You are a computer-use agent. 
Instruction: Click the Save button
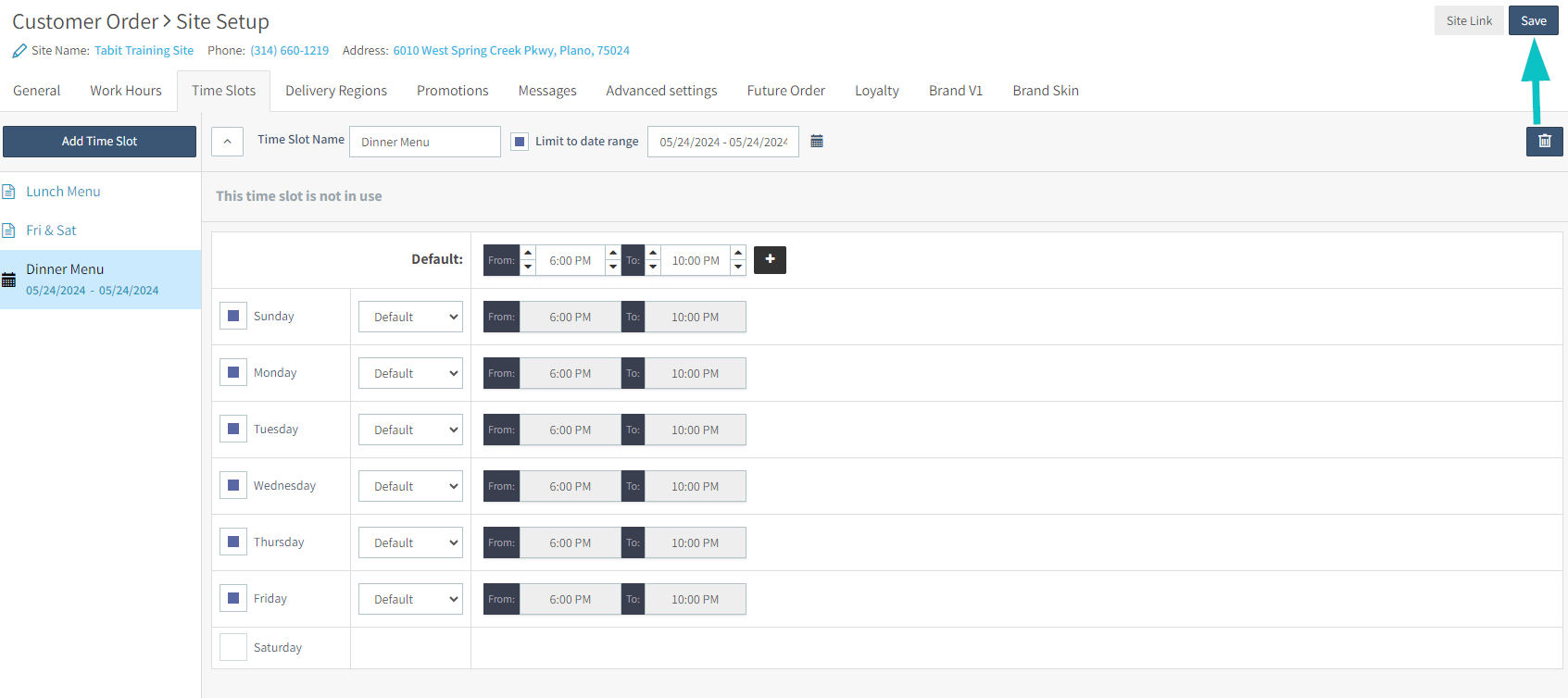click(1533, 20)
